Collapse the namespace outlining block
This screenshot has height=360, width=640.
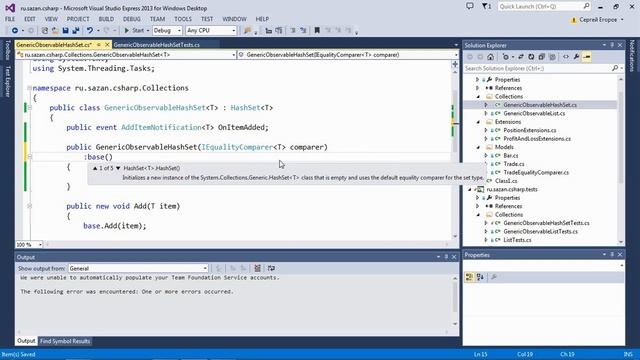pos(29,88)
